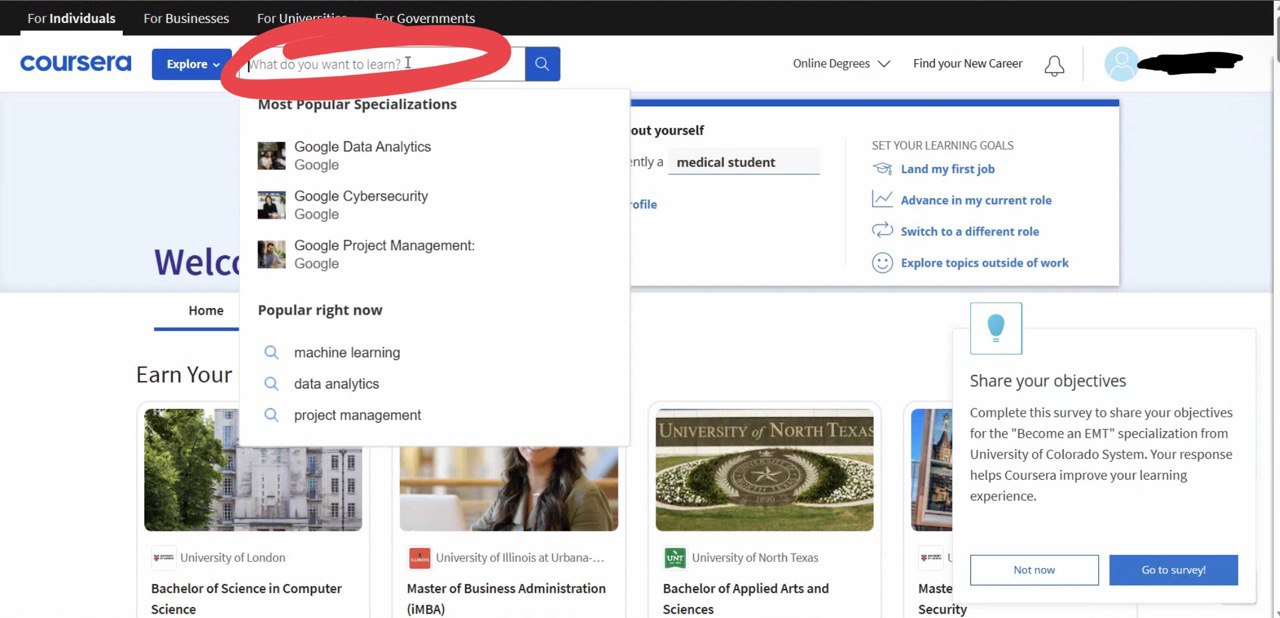Switch to For Governments tab
This screenshot has height=618, width=1280.
click(x=425, y=18)
